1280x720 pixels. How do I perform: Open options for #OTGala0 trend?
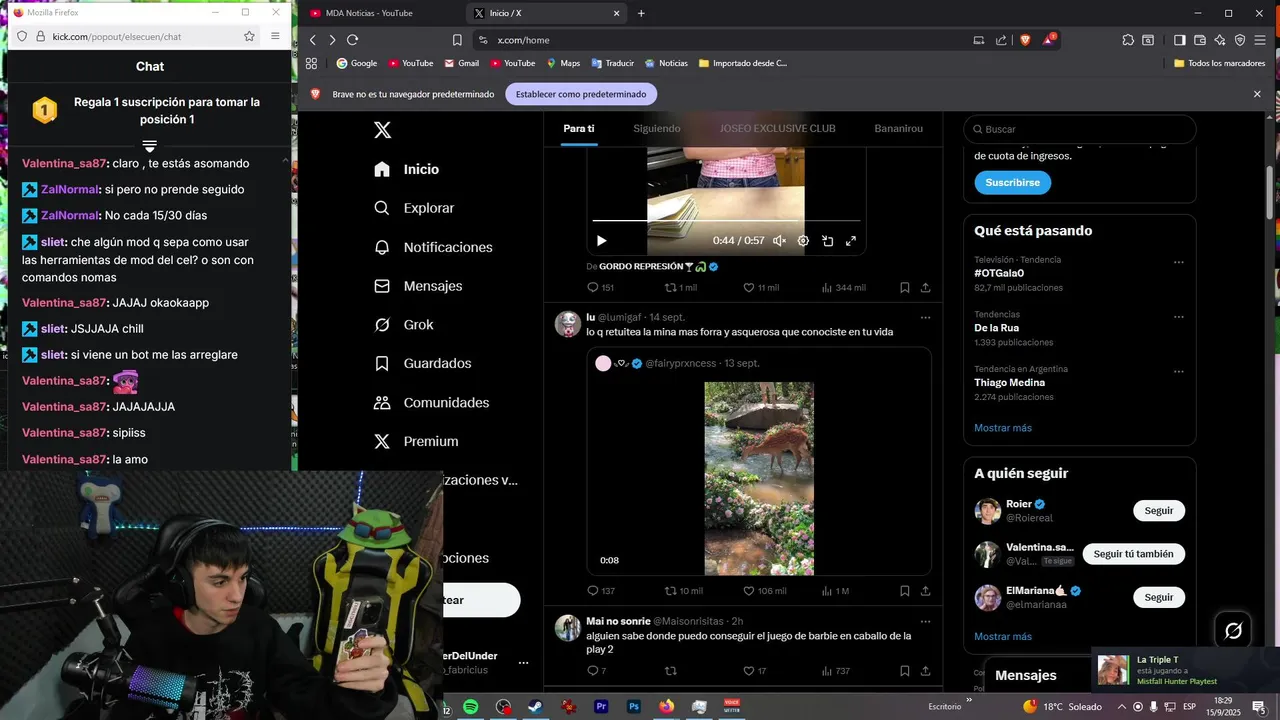pos(1178,263)
